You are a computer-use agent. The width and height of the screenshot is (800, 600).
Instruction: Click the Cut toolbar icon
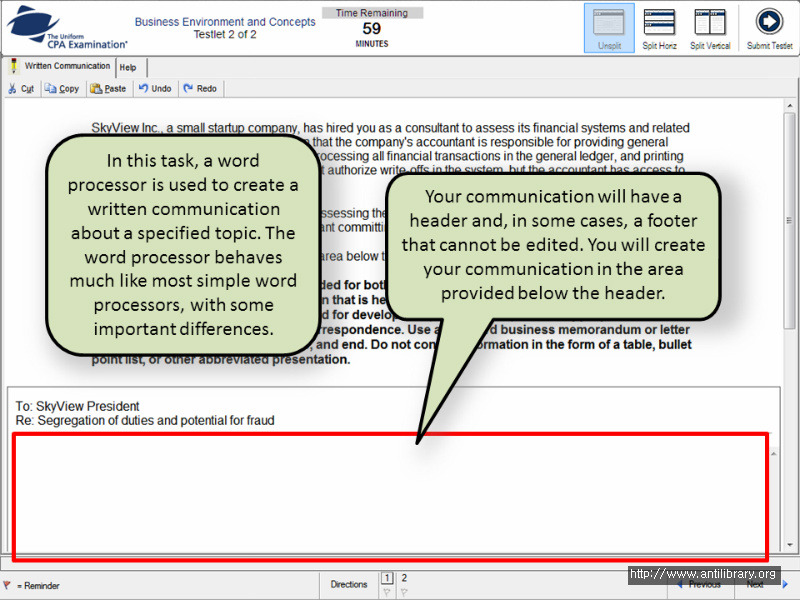point(12,88)
